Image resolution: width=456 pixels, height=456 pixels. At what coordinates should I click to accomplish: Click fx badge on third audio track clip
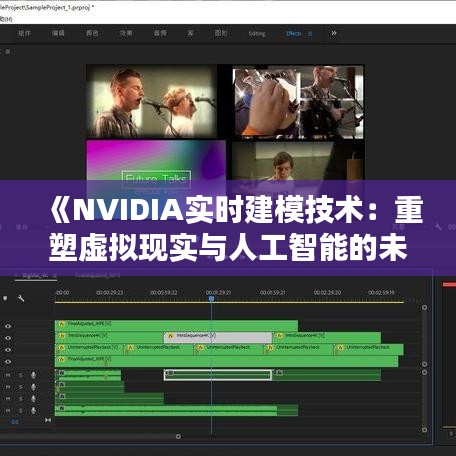click(x=62, y=396)
